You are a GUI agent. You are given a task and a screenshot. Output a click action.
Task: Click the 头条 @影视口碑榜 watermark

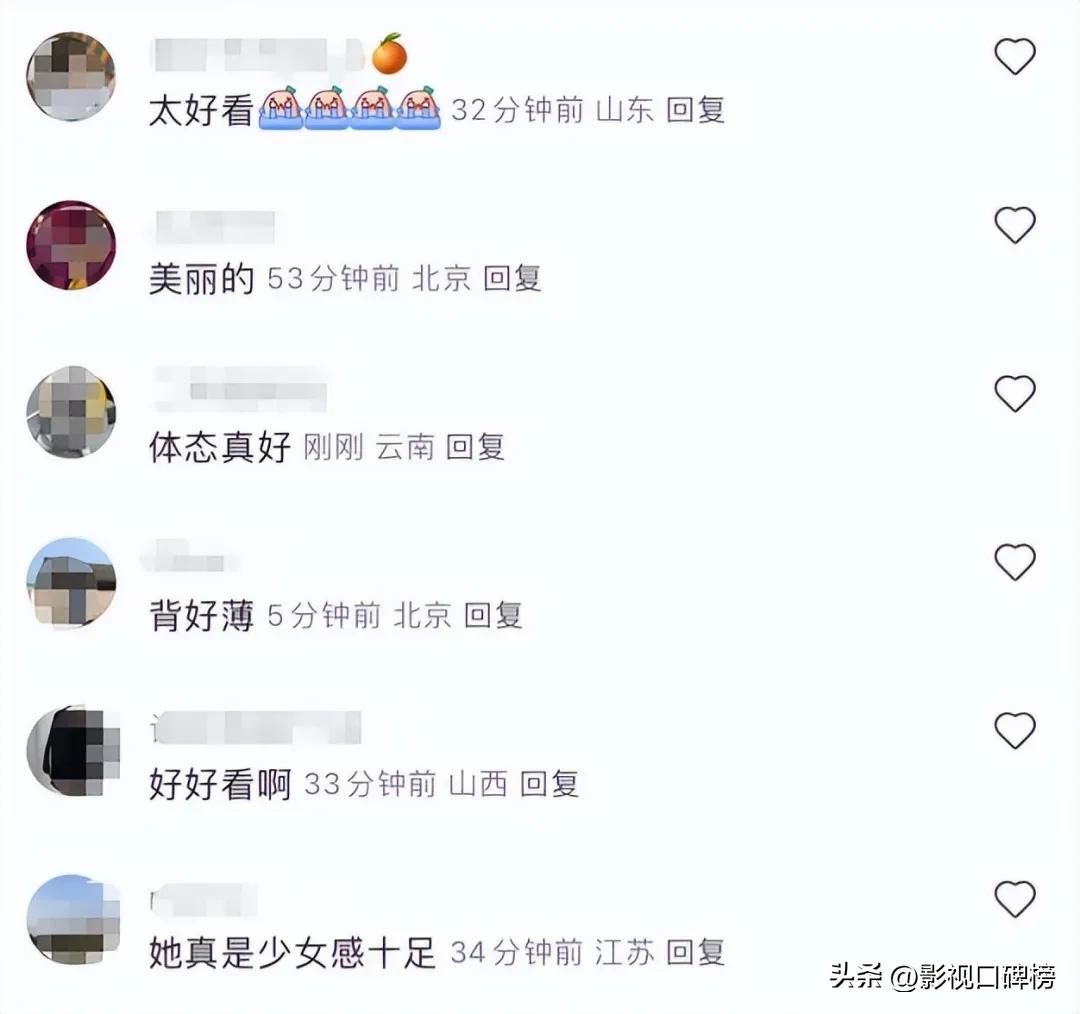click(942, 977)
